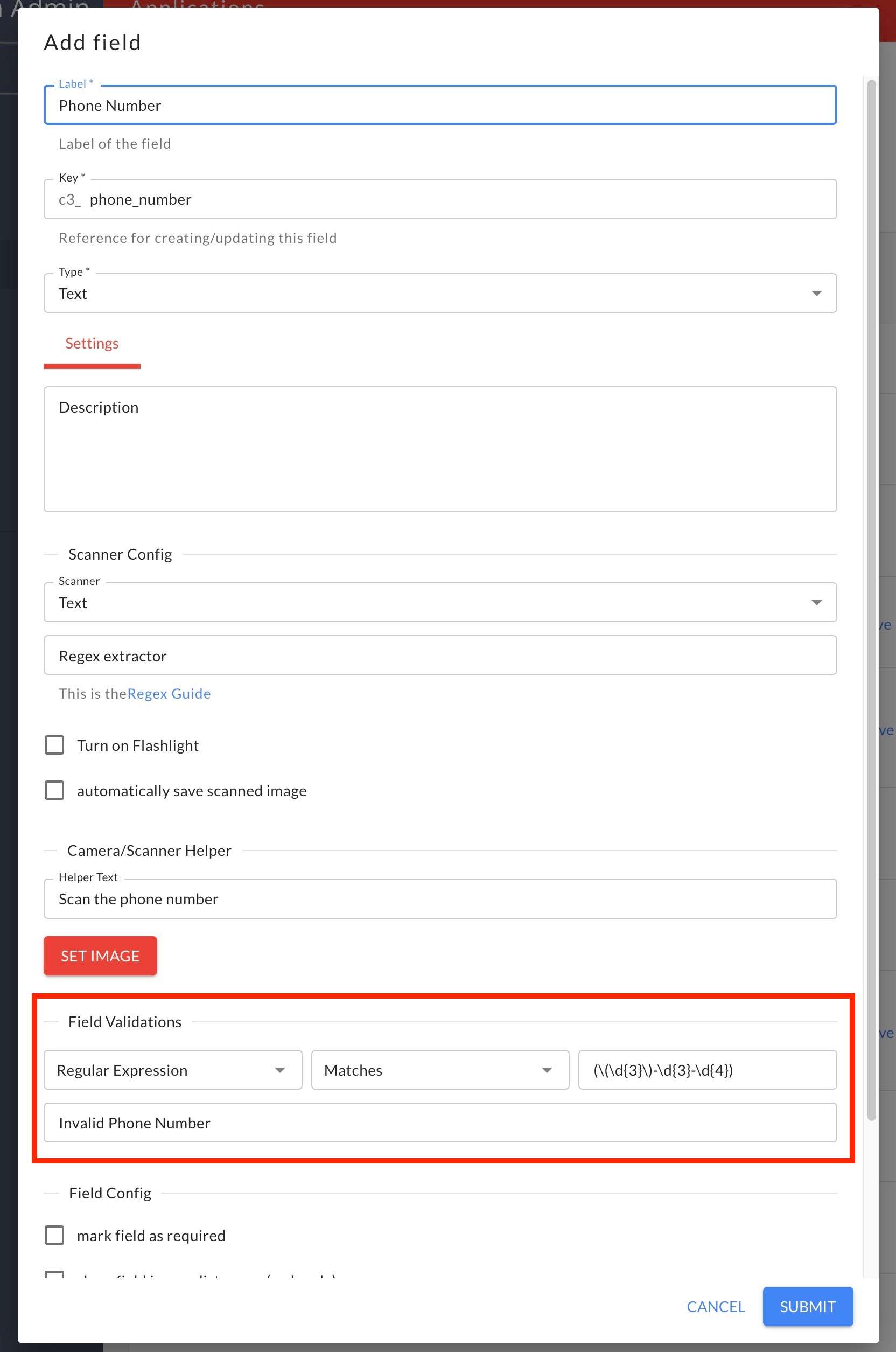896x1352 pixels.
Task: Open the Type dropdown arrow
Action: [x=816, y=293]
